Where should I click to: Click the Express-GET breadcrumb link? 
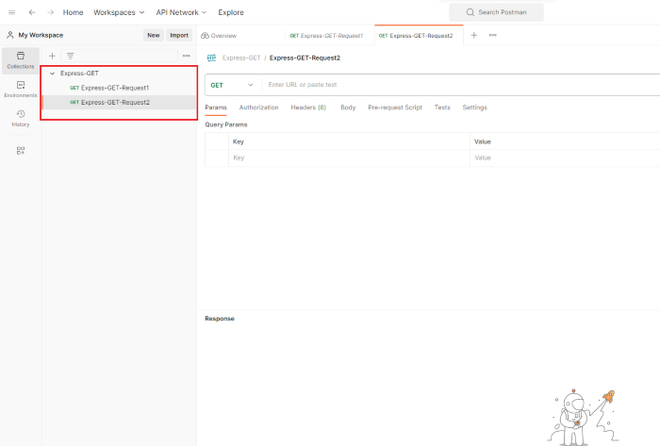241,58
